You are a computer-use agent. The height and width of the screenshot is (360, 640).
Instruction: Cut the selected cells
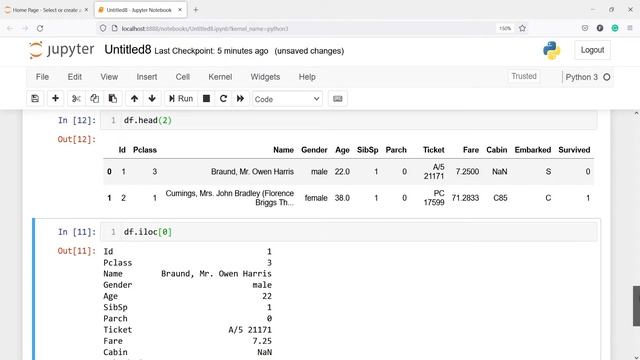76,99
